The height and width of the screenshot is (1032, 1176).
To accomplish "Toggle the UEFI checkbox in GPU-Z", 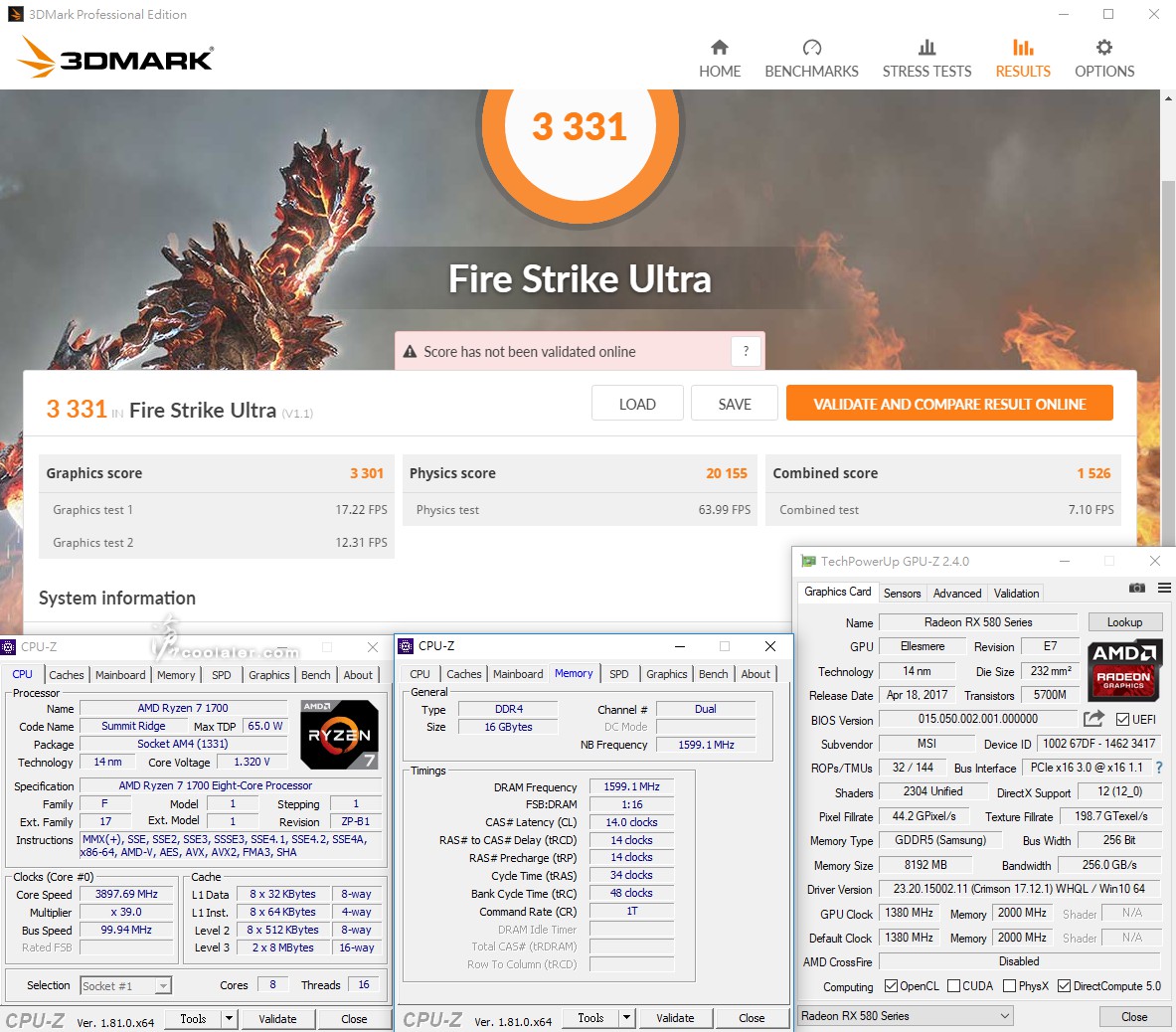I will point(1122,719).
